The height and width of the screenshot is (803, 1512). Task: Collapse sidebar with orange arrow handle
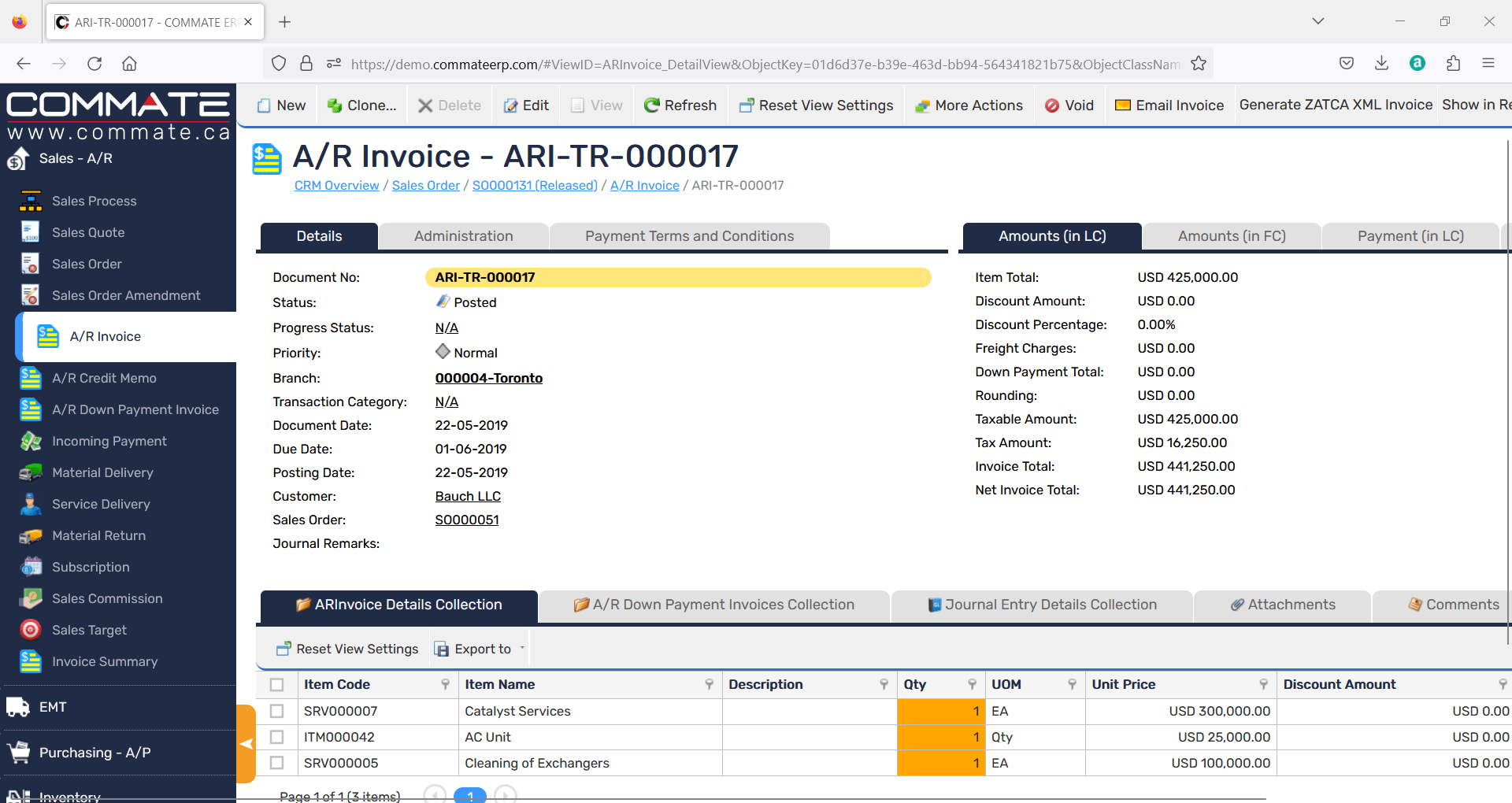[246, 744]
